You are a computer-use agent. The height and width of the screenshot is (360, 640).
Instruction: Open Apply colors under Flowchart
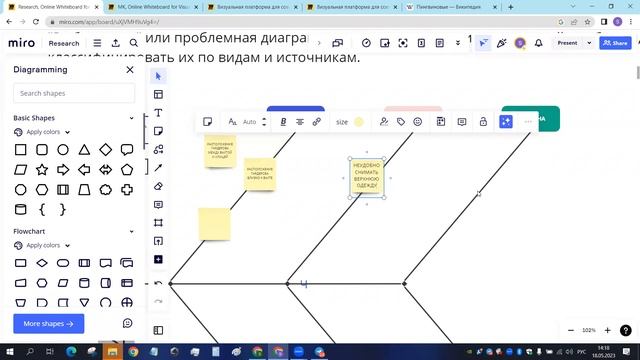42,246
